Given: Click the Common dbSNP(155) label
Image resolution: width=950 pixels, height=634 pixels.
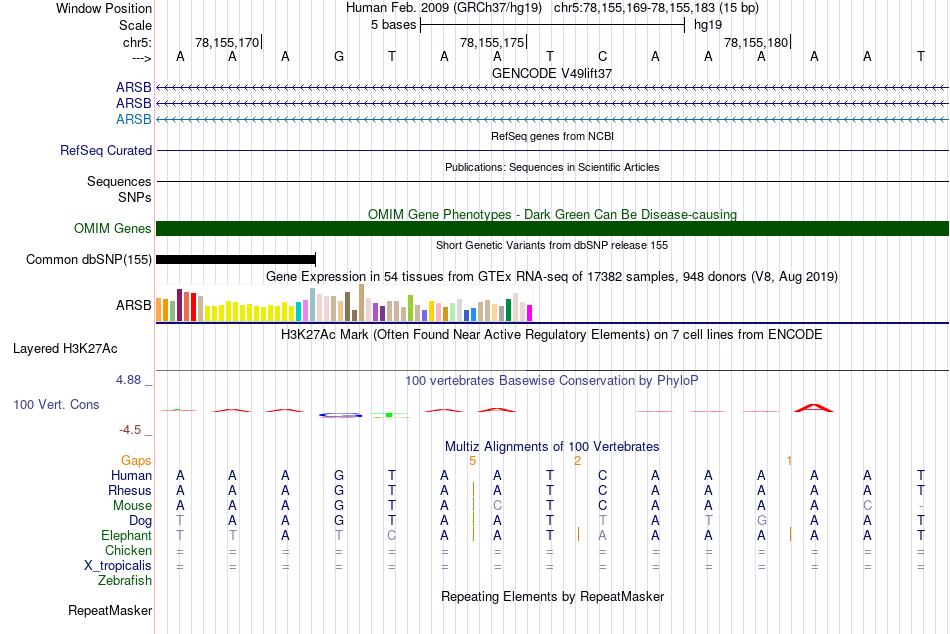Looking at the screenshot, I should [x=89, y=259].
